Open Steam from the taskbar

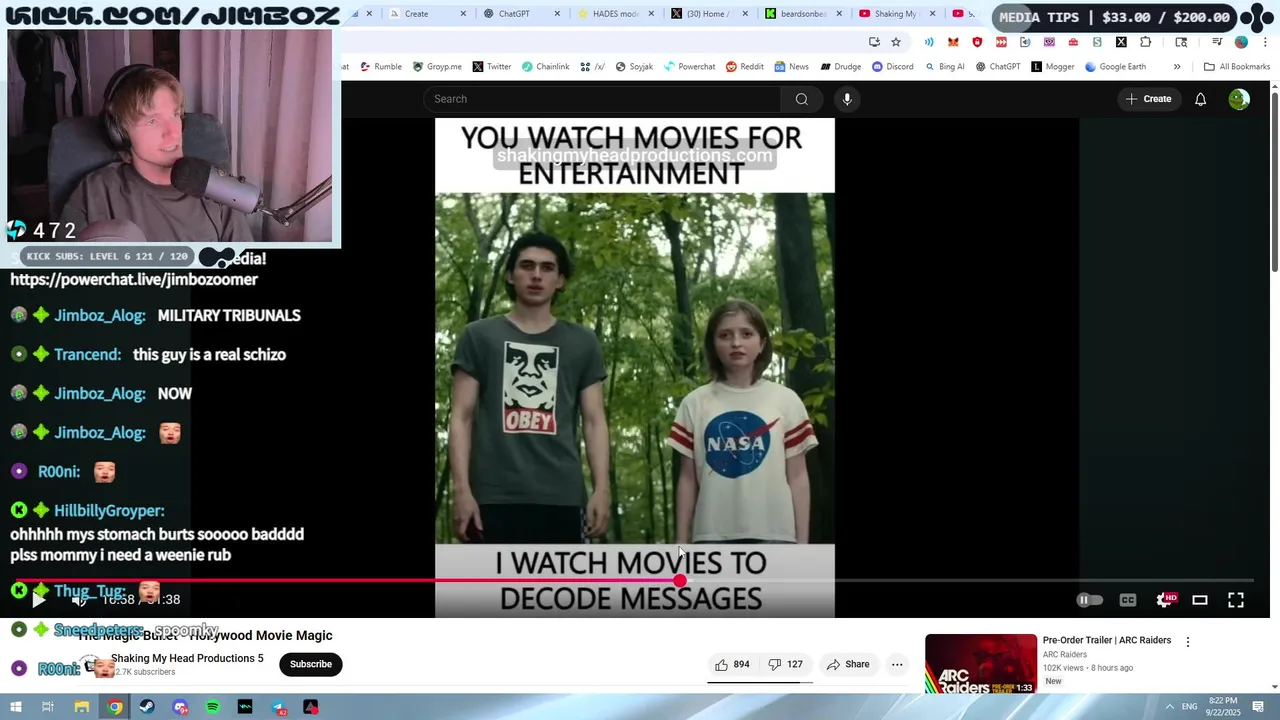[x=147, y=707]
